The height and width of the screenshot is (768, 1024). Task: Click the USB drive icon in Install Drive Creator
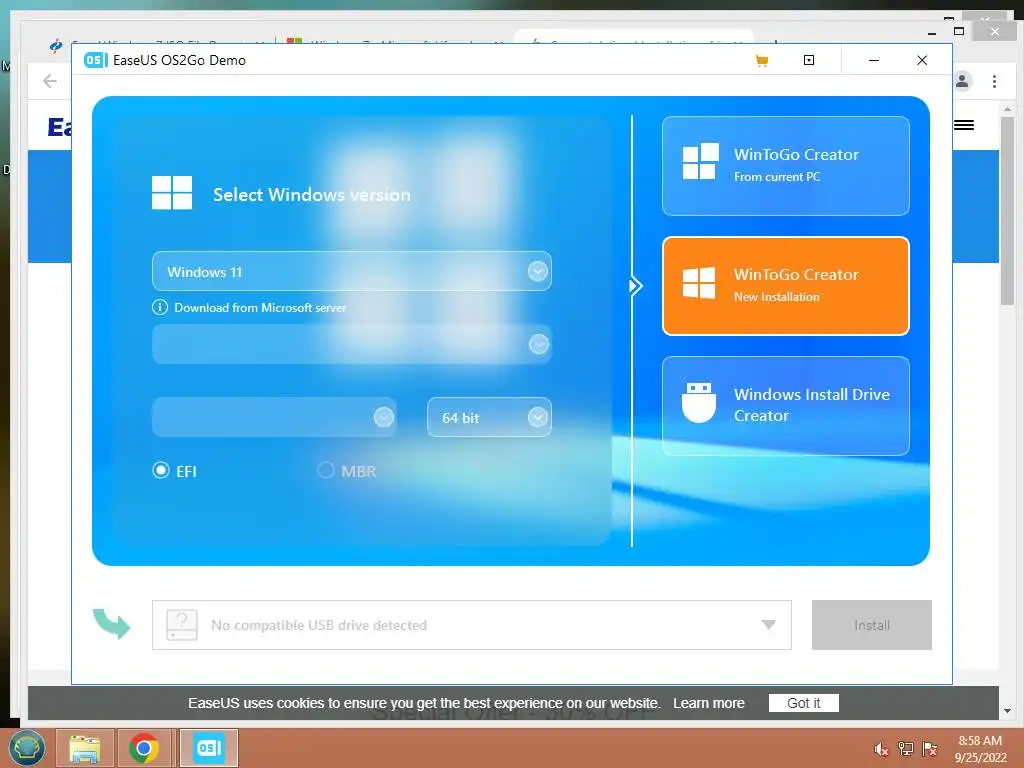pos(699,403)
